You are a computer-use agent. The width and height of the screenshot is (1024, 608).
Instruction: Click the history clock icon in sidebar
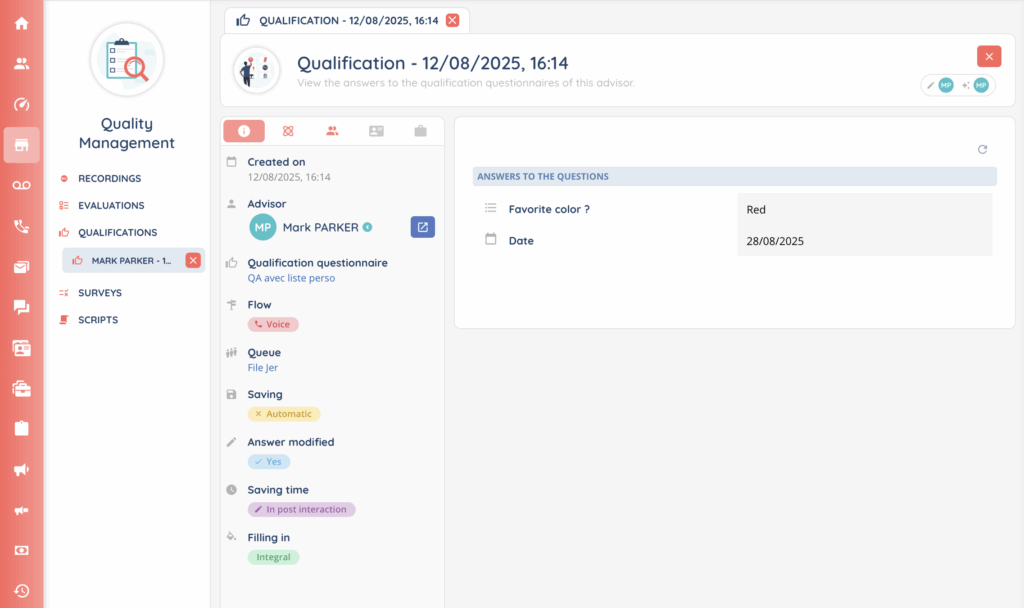click(x=21, y=591)
